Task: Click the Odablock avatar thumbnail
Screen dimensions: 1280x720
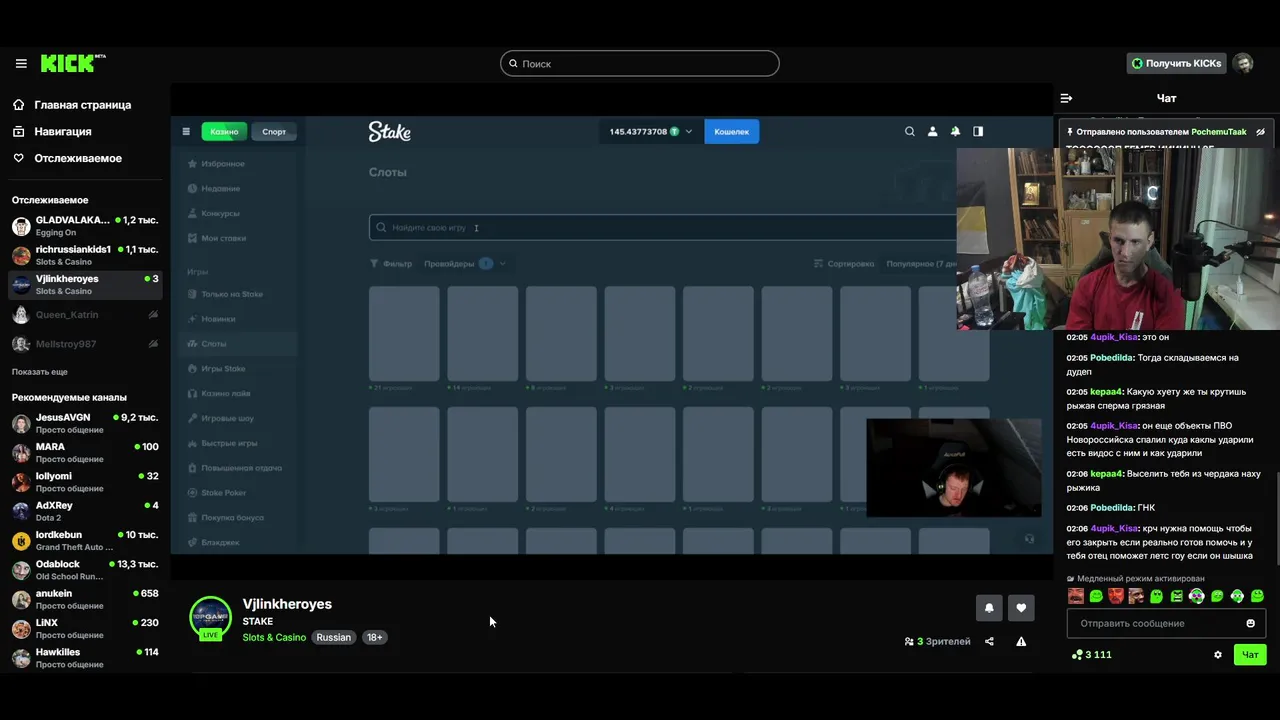Action: 21,571
